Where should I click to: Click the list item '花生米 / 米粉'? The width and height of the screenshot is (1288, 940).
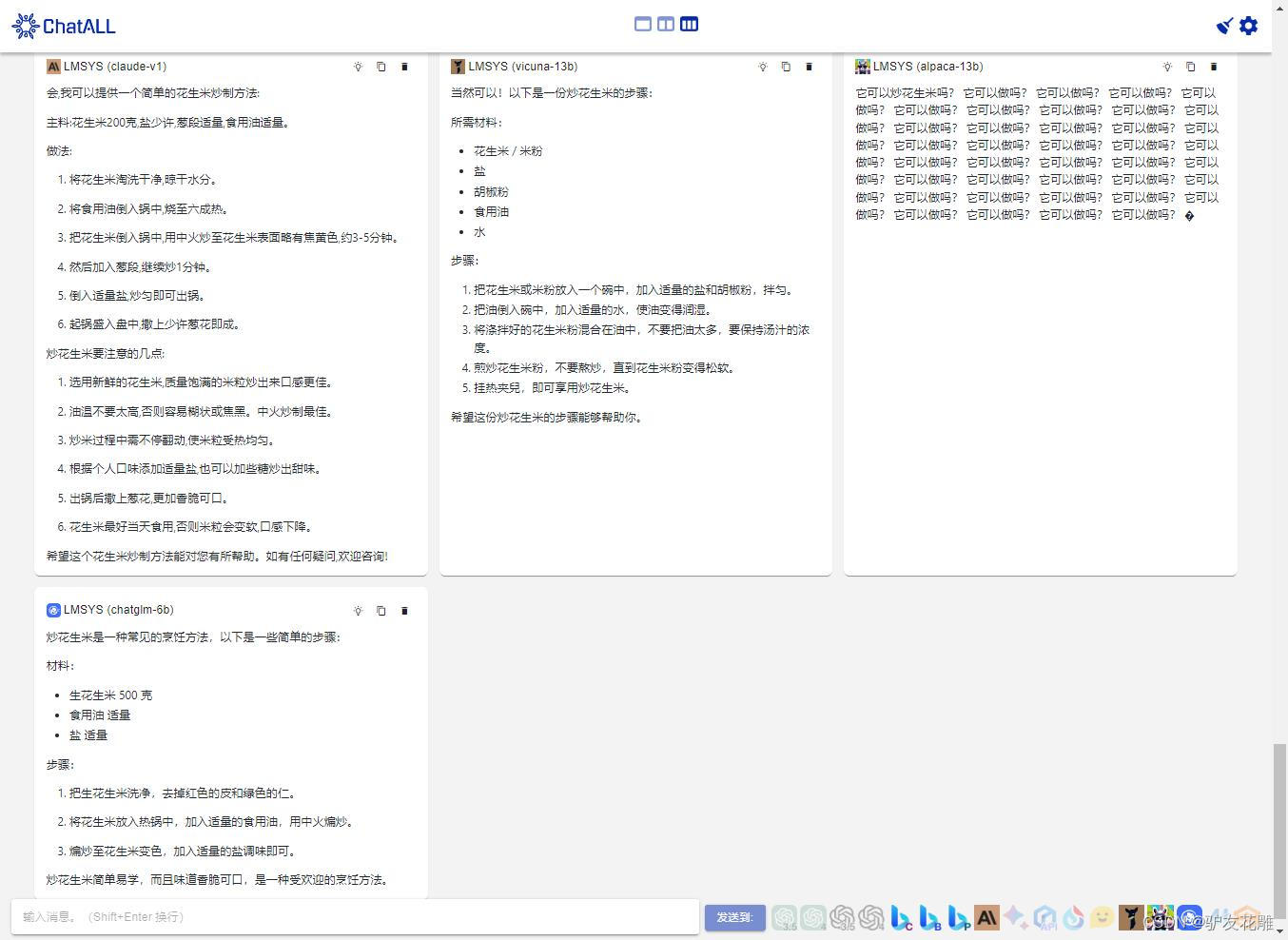[x=508, y=151]
